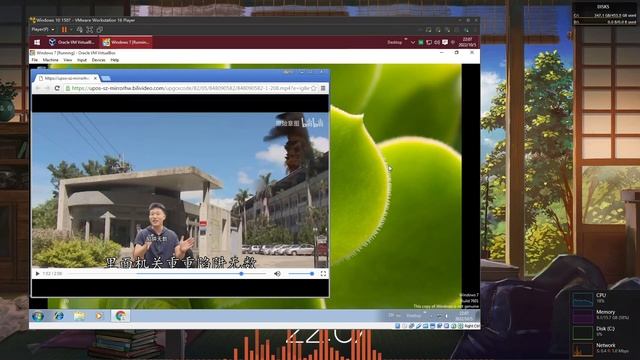
Task: Switch to the Oracle VM VirtualBox taskbar button
Action: point(72,42)
